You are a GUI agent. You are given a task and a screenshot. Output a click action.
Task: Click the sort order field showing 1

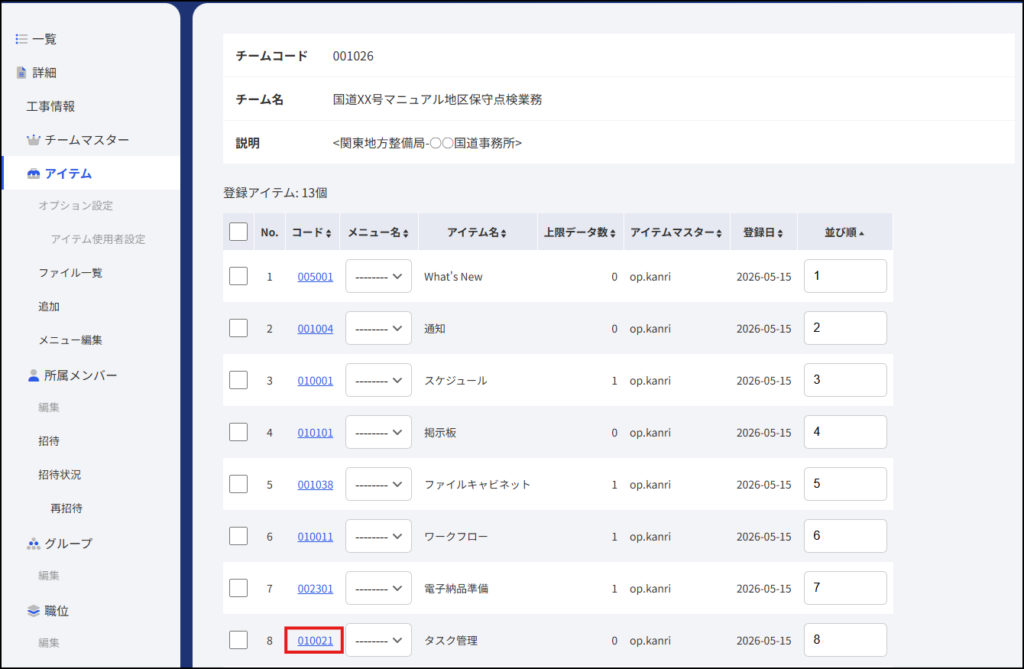click(x=845, y=276)
